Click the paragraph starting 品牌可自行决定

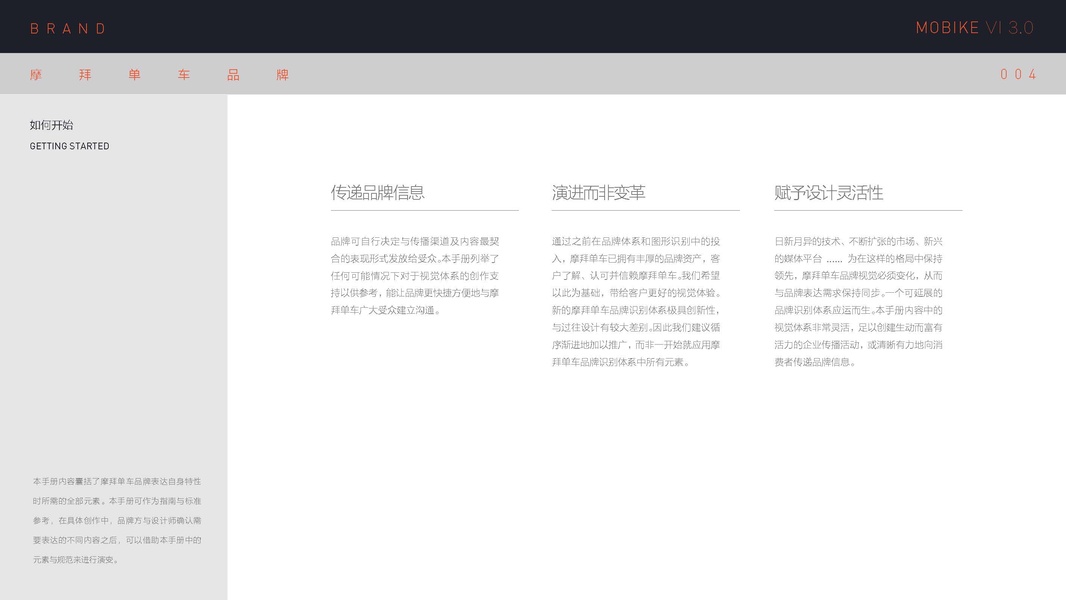pos(415,275)
